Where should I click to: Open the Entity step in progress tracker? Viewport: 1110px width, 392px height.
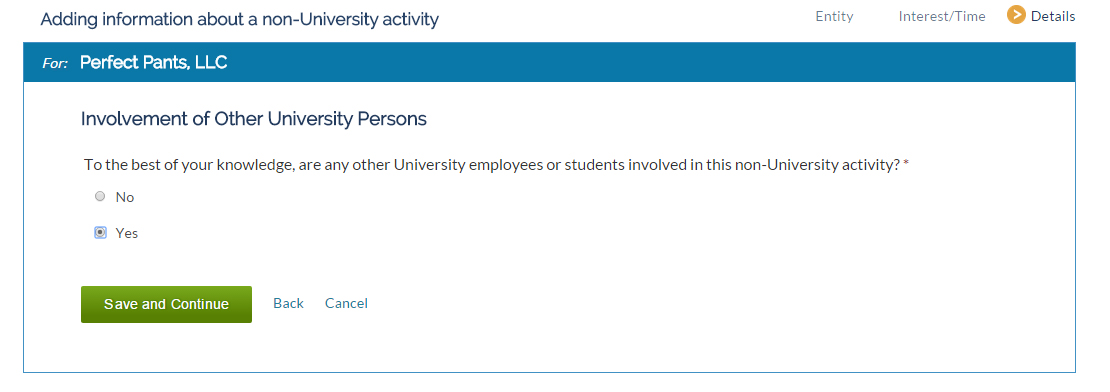coord(834,16)
